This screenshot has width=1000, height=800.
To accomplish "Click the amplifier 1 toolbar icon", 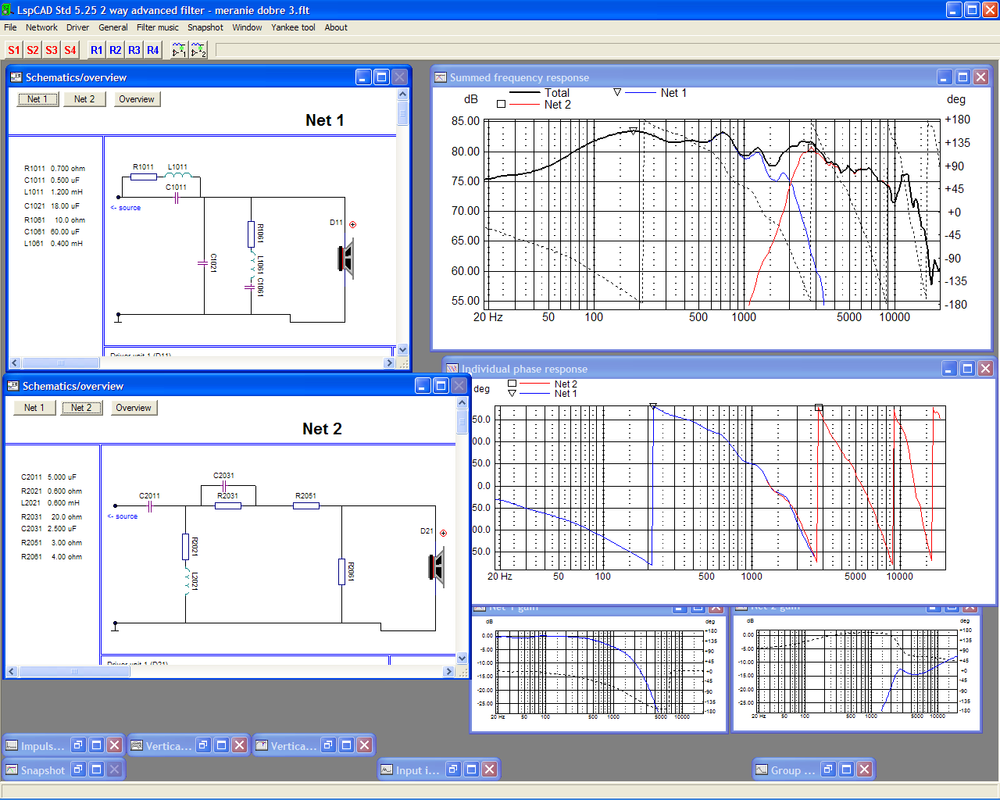I will (x=180, y=50).
